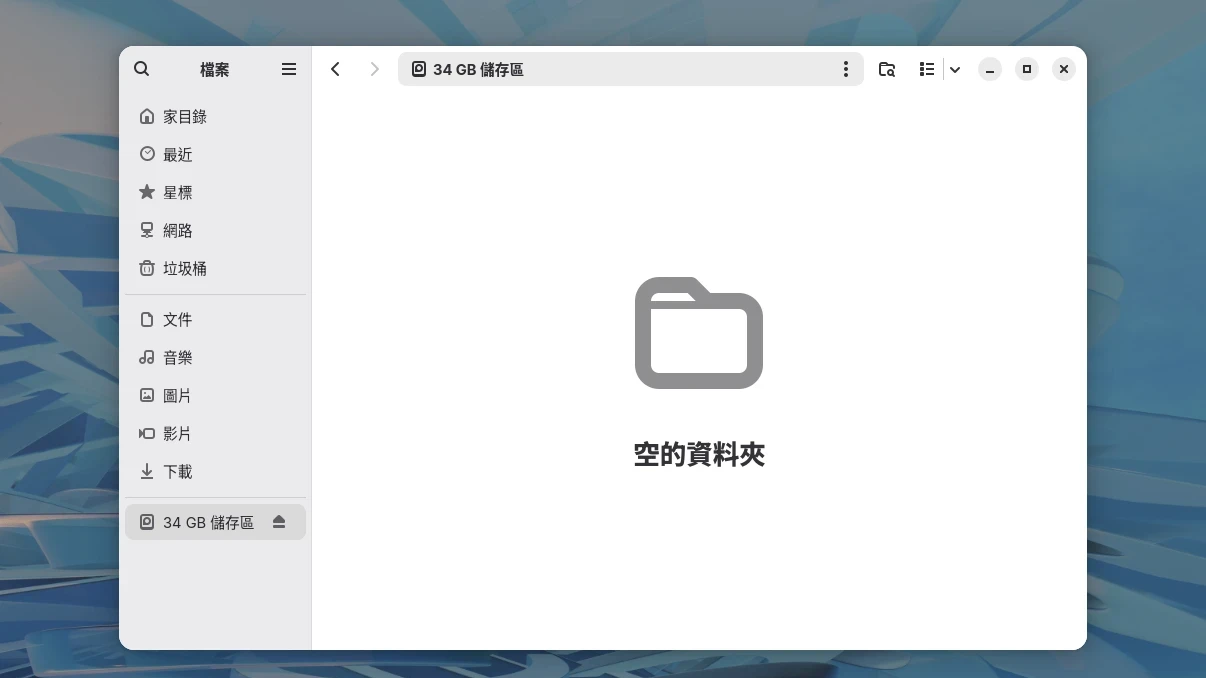Image resolution: width=1206 pixels, height=678 pixels.
Task: Open the 圖片 pictures folder
Action: pyautogui.click(x=178, y=396)
